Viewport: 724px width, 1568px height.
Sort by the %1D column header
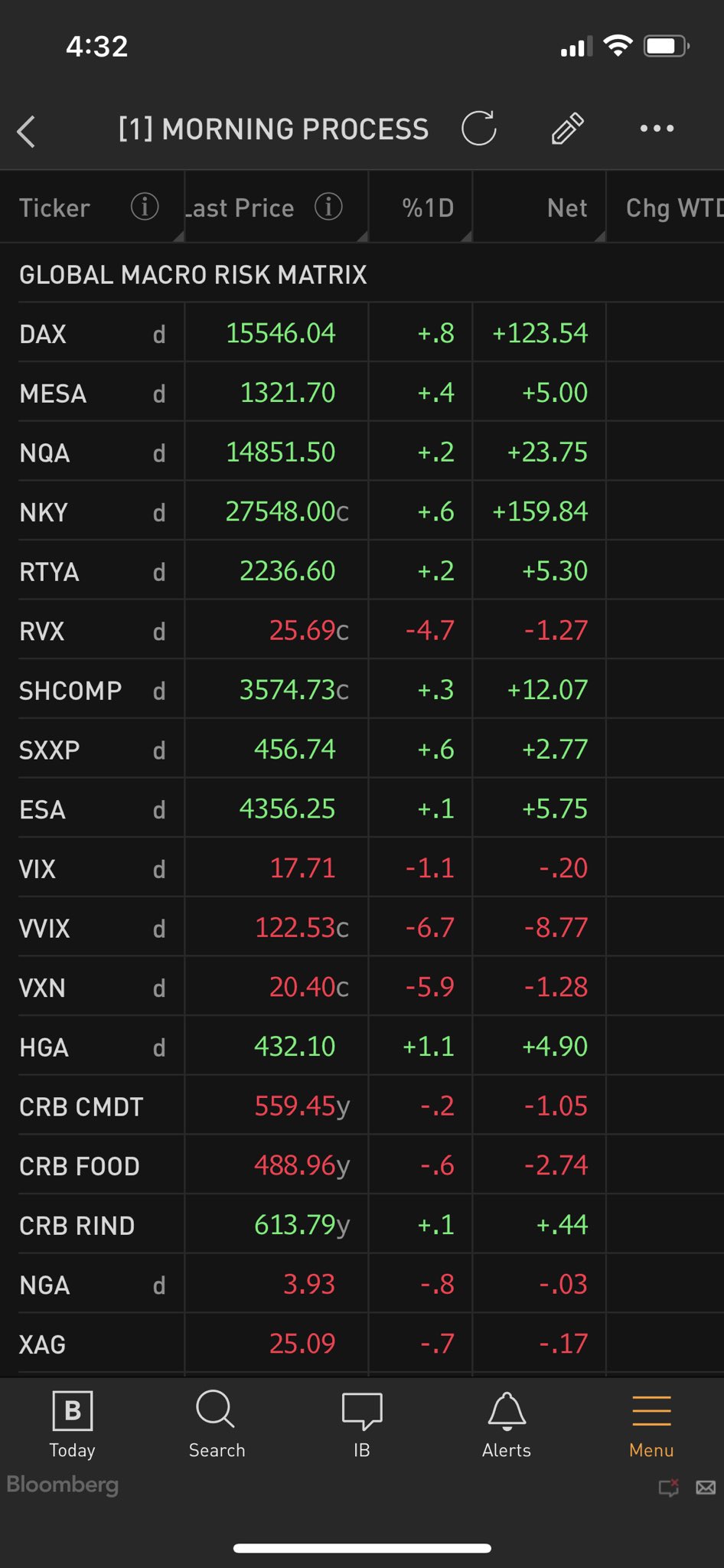(x=428, y=207)
